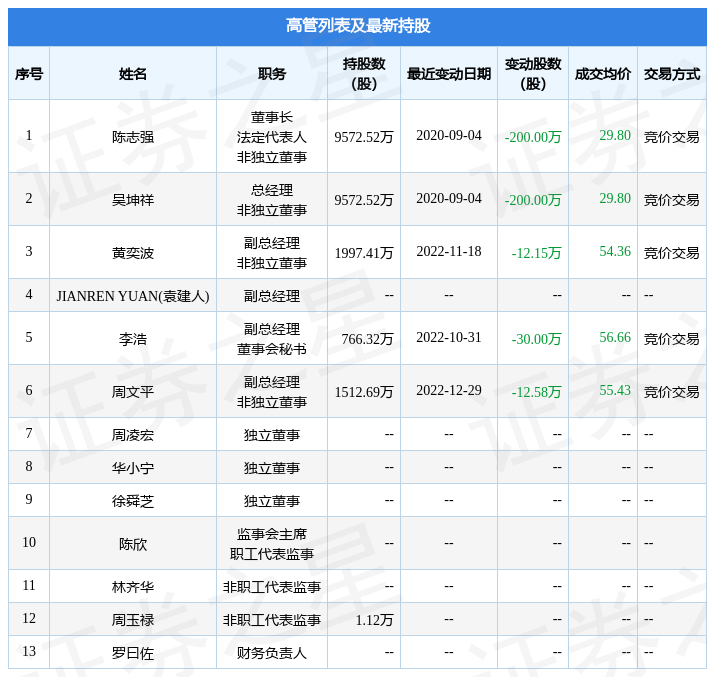This screenshot has width=707, height=677.
Task: Select the name 李浩
Action: click(x=133, y=339)
